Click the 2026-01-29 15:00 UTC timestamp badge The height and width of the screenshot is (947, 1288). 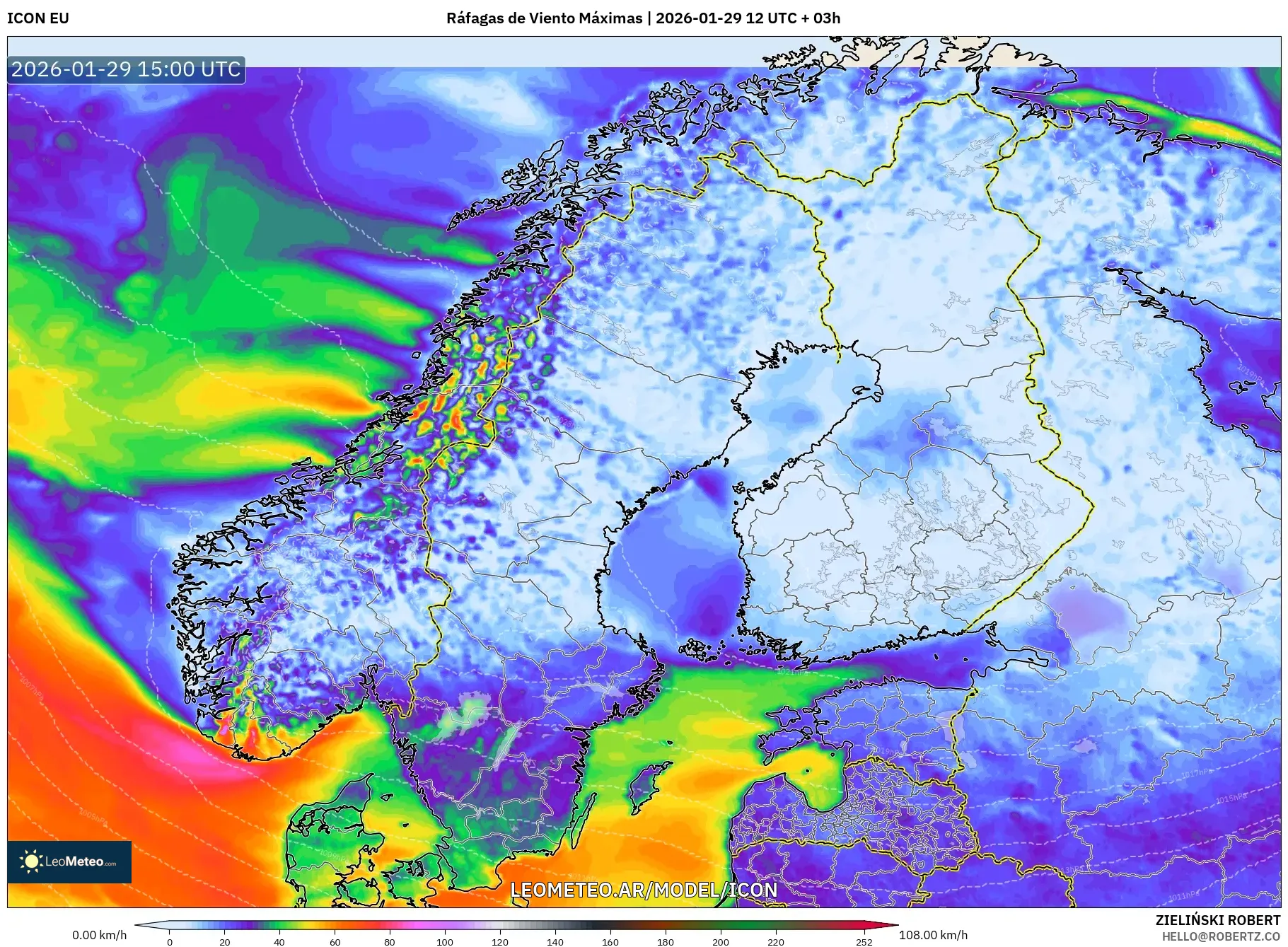(126, 69)
